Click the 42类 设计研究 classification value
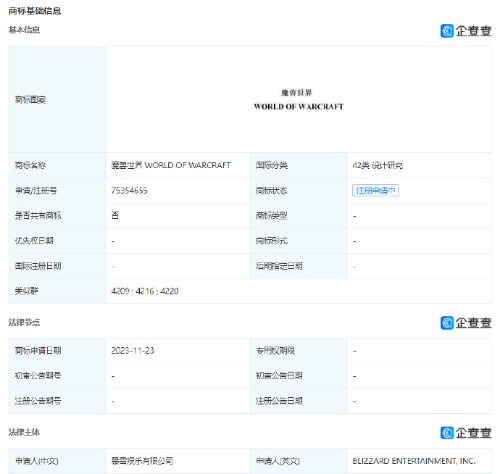This screenshot has width=500, height=474. [378, 165]
